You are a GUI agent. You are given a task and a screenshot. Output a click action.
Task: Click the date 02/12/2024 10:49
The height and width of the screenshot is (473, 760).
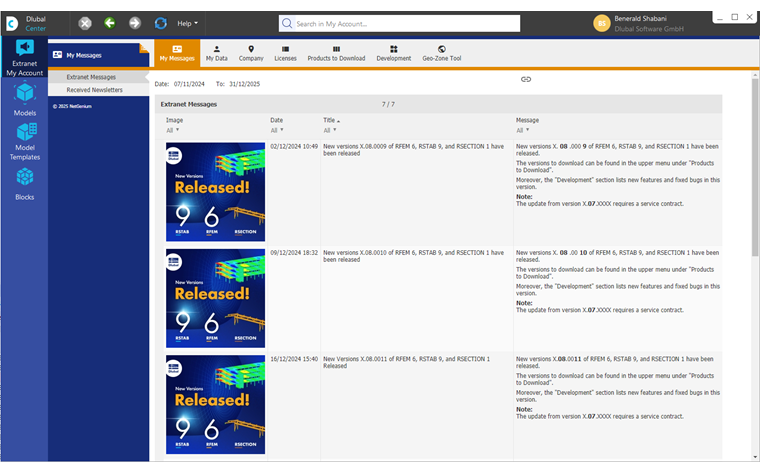(294, 146)
